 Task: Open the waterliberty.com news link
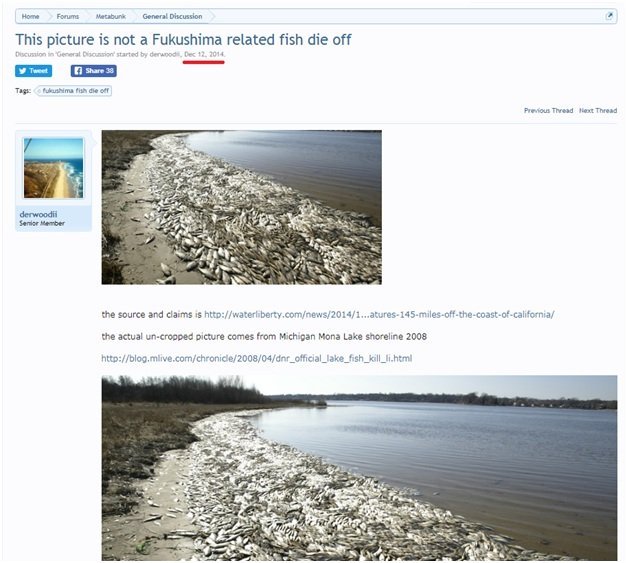(379, 314)
